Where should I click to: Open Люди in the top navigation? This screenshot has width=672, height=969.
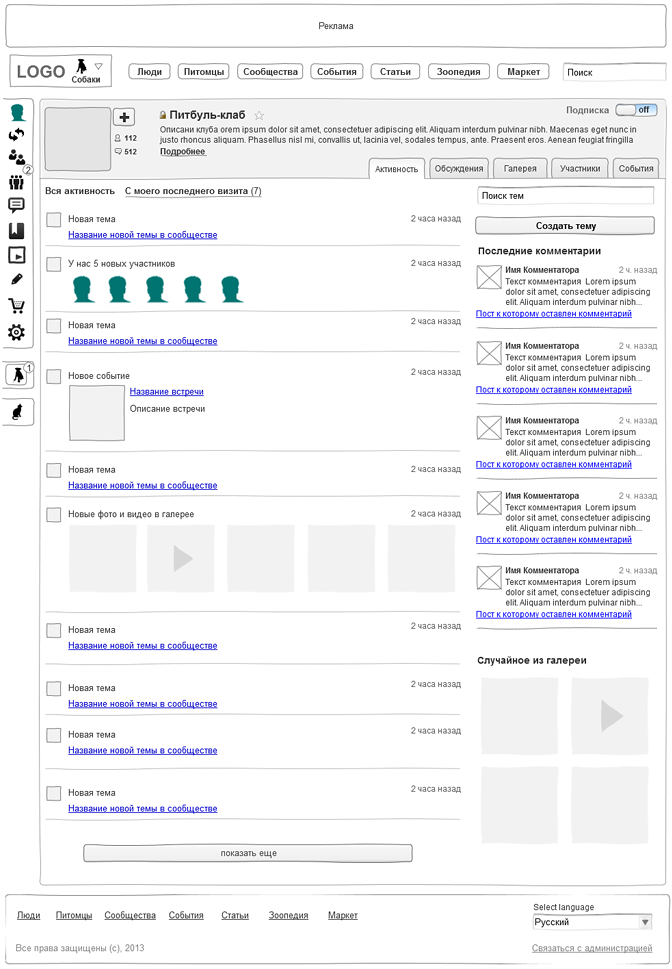150,72
